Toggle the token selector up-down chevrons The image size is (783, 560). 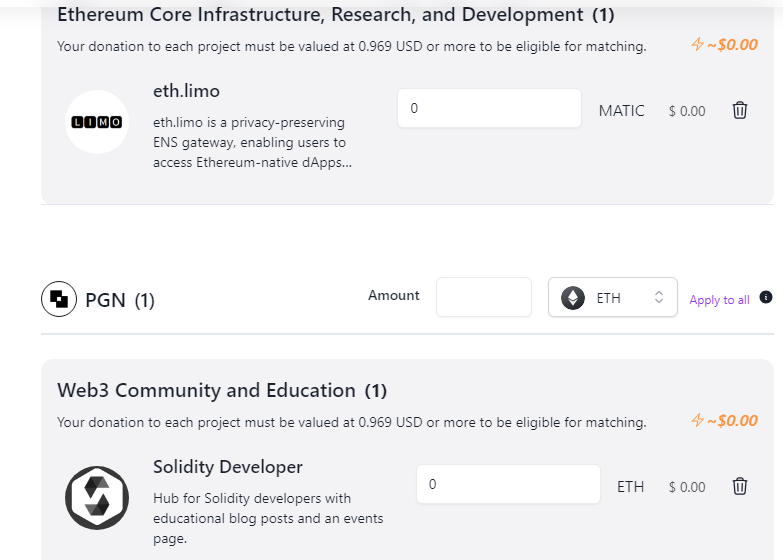tap(659, 297)
